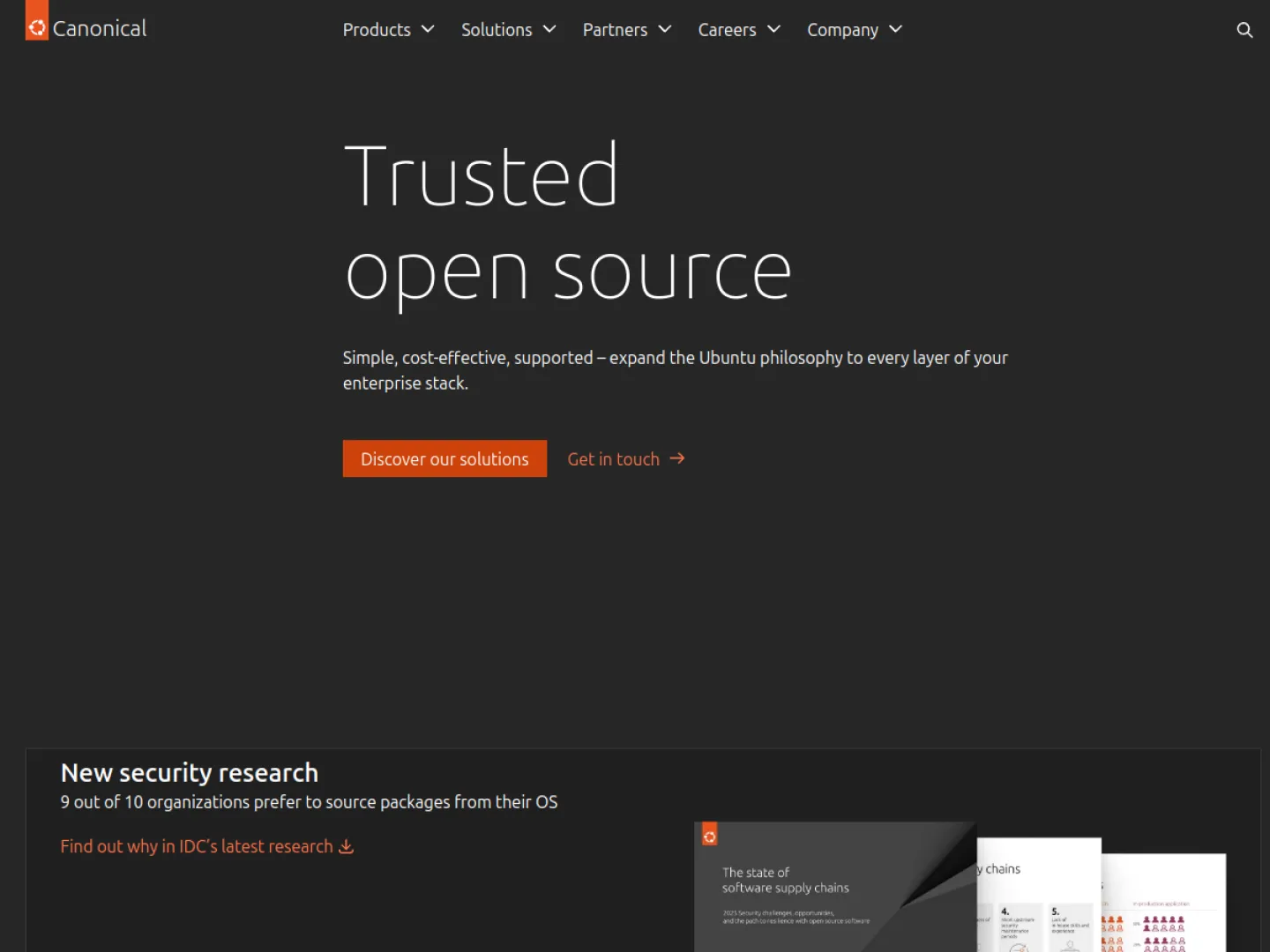This screenshot has height=952, width=1270.
Task: Click the New security research heading
Action: (190, 772)
